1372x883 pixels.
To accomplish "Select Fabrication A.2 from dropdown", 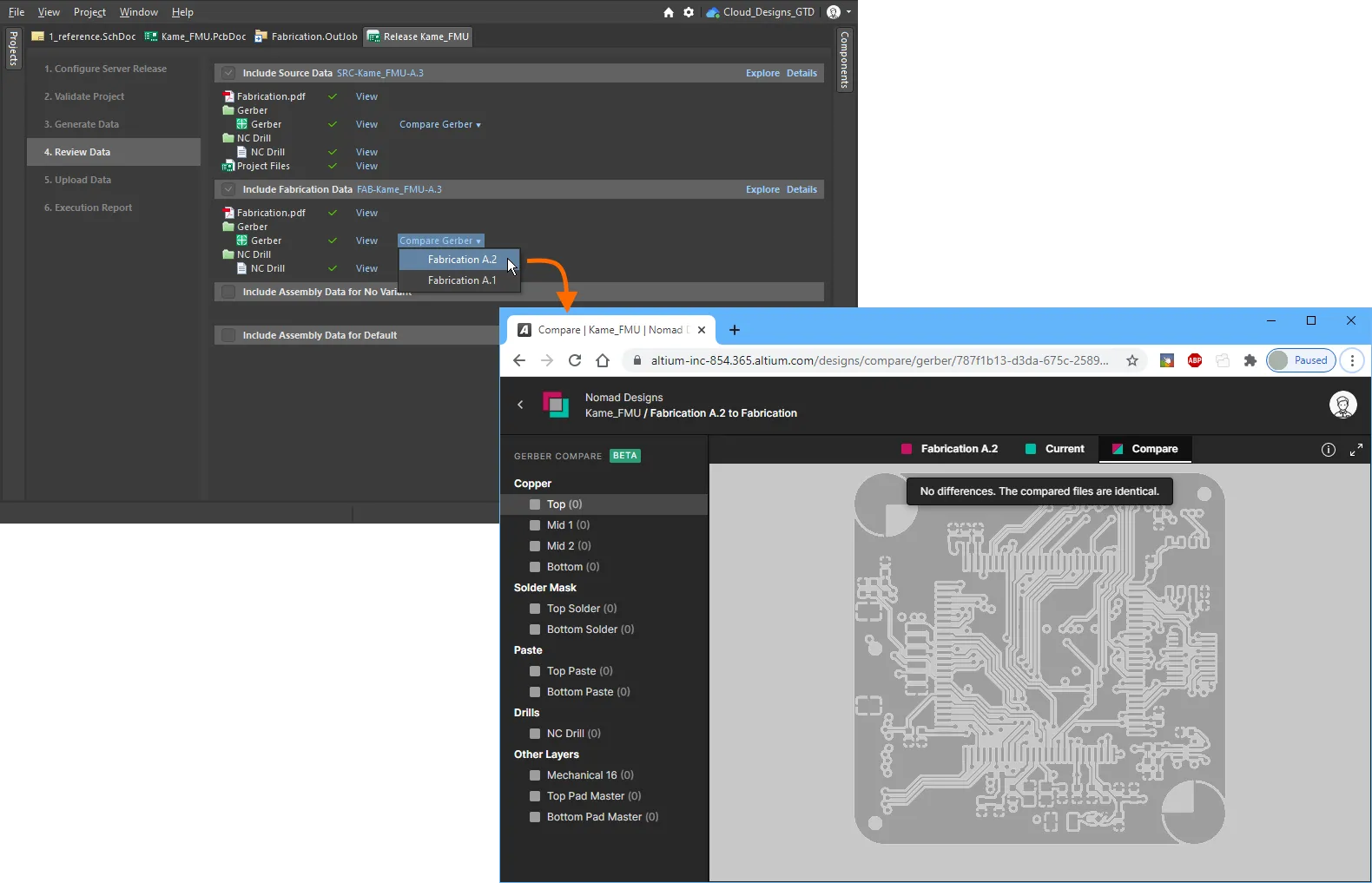I will pos(459,260).
